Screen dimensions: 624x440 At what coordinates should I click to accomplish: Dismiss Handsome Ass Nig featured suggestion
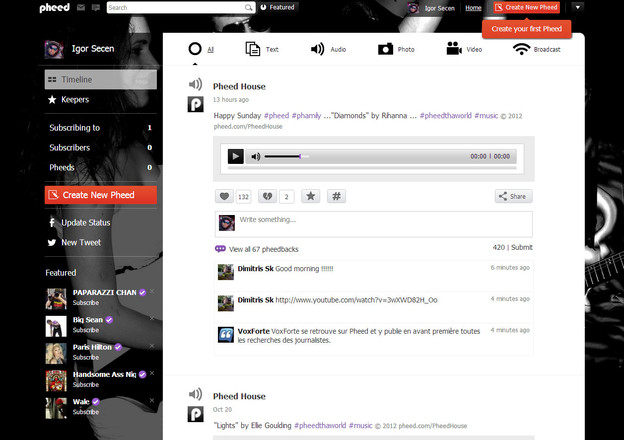tap(152, 373)
